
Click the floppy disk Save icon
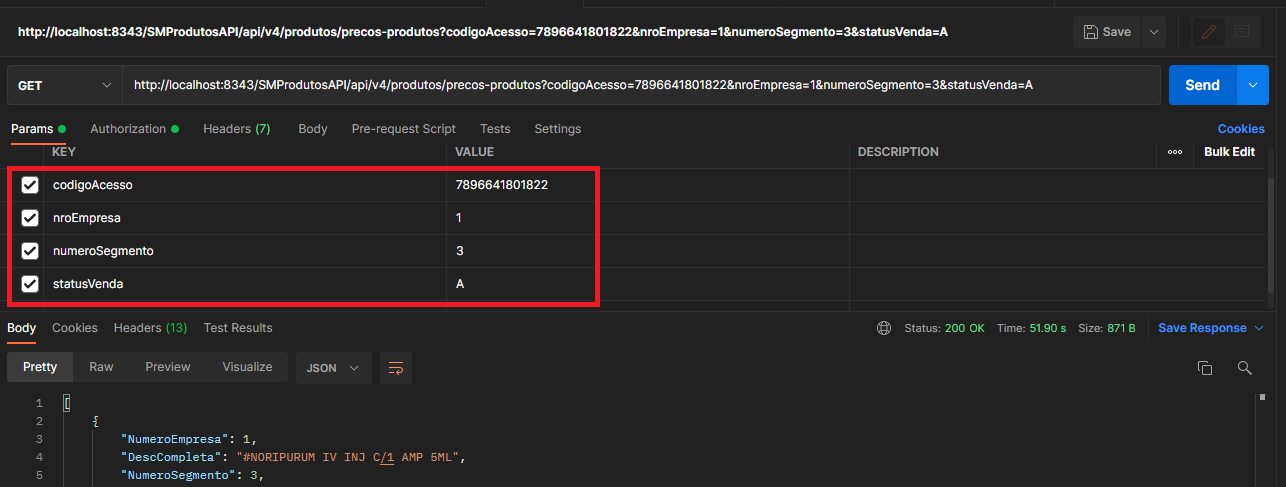click(x=1091, y=32)
